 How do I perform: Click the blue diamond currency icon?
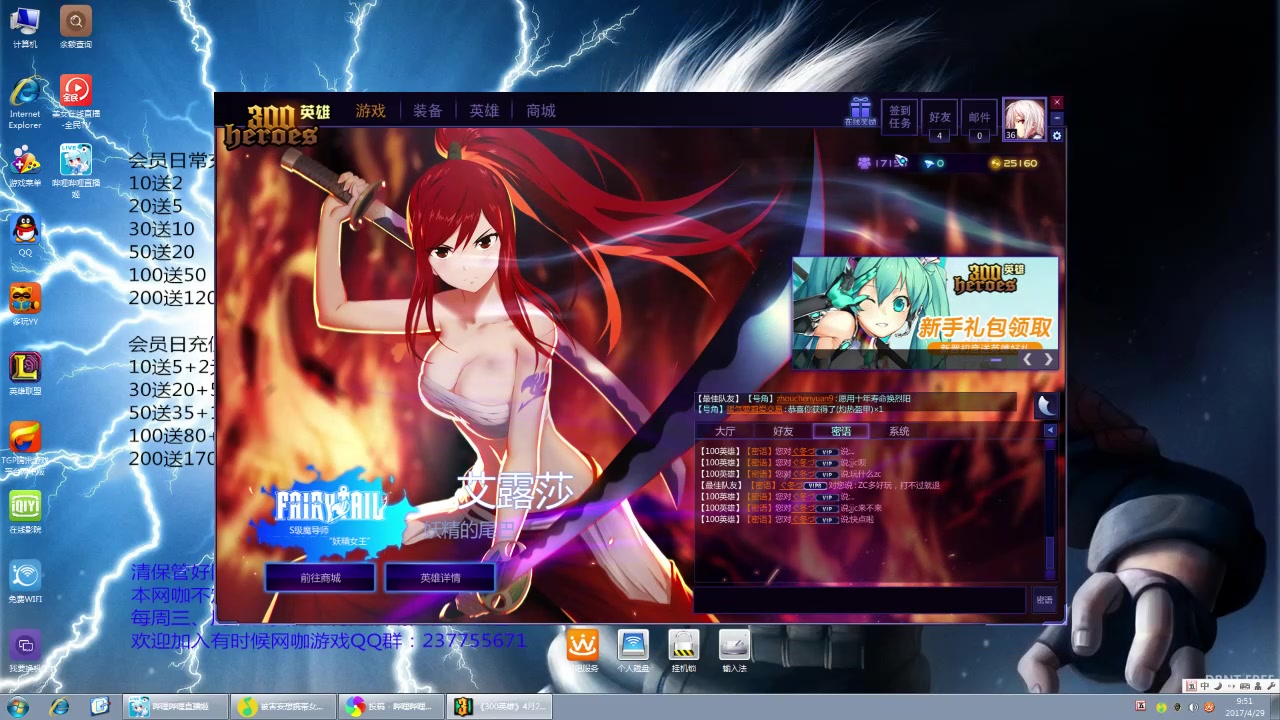[929, 163]
